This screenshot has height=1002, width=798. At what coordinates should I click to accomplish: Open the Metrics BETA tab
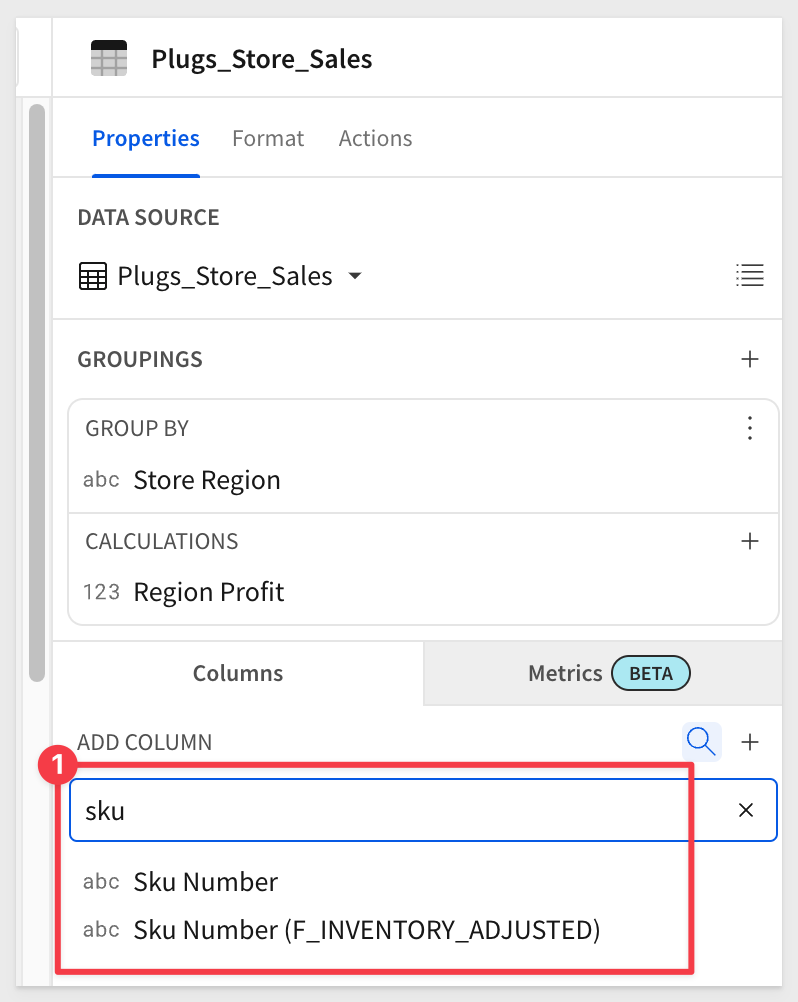pyautogui.click(x=602, y=673)
